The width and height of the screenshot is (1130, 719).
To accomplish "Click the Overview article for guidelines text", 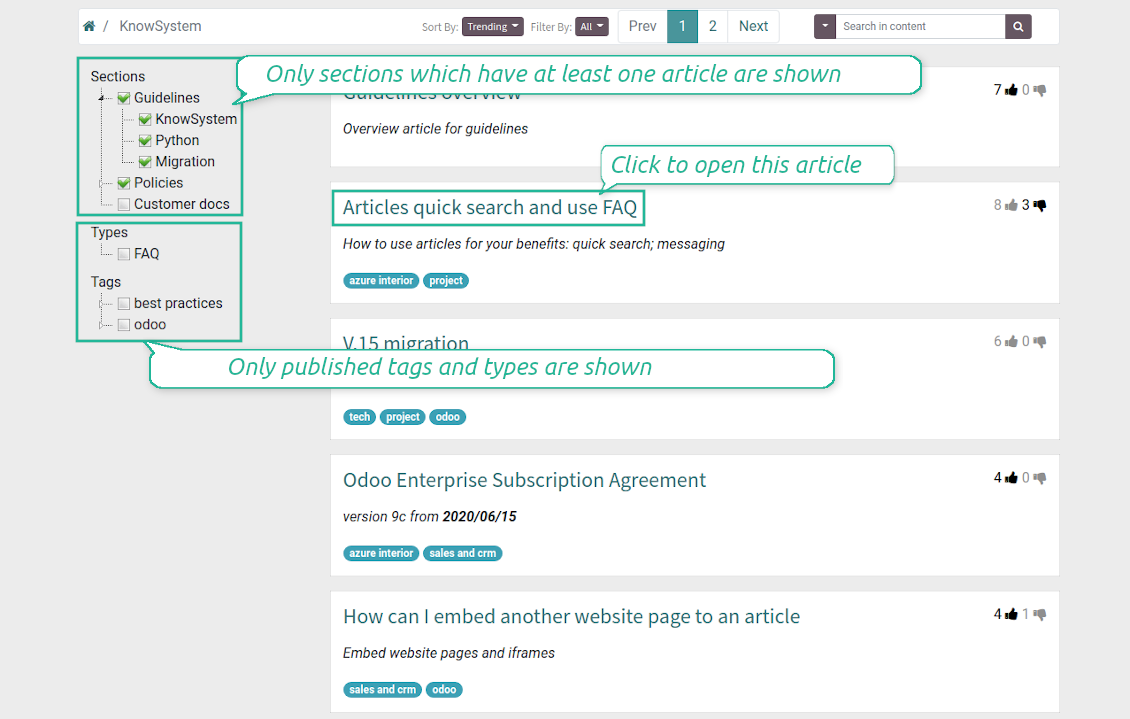I will click(x=435, y=129).
